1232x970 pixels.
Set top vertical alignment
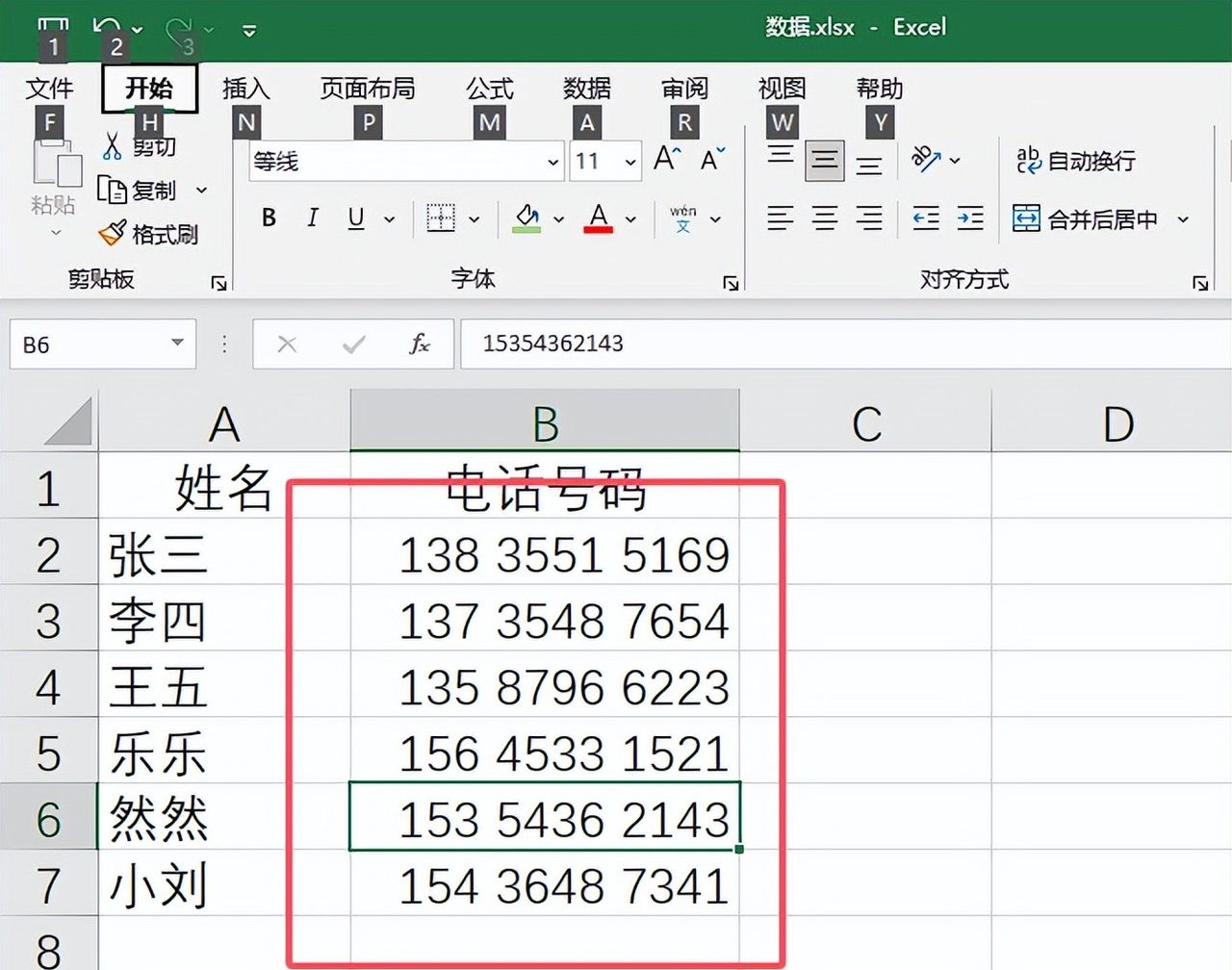(x=781, y=159)
